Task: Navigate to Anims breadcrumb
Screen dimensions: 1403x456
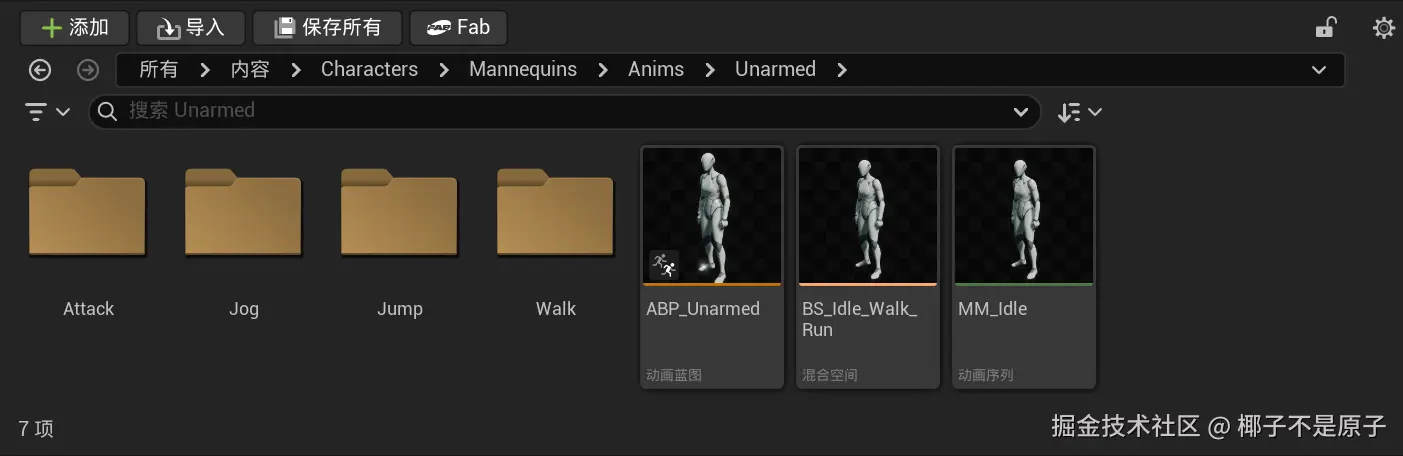Action: click(x=656, y=69)
